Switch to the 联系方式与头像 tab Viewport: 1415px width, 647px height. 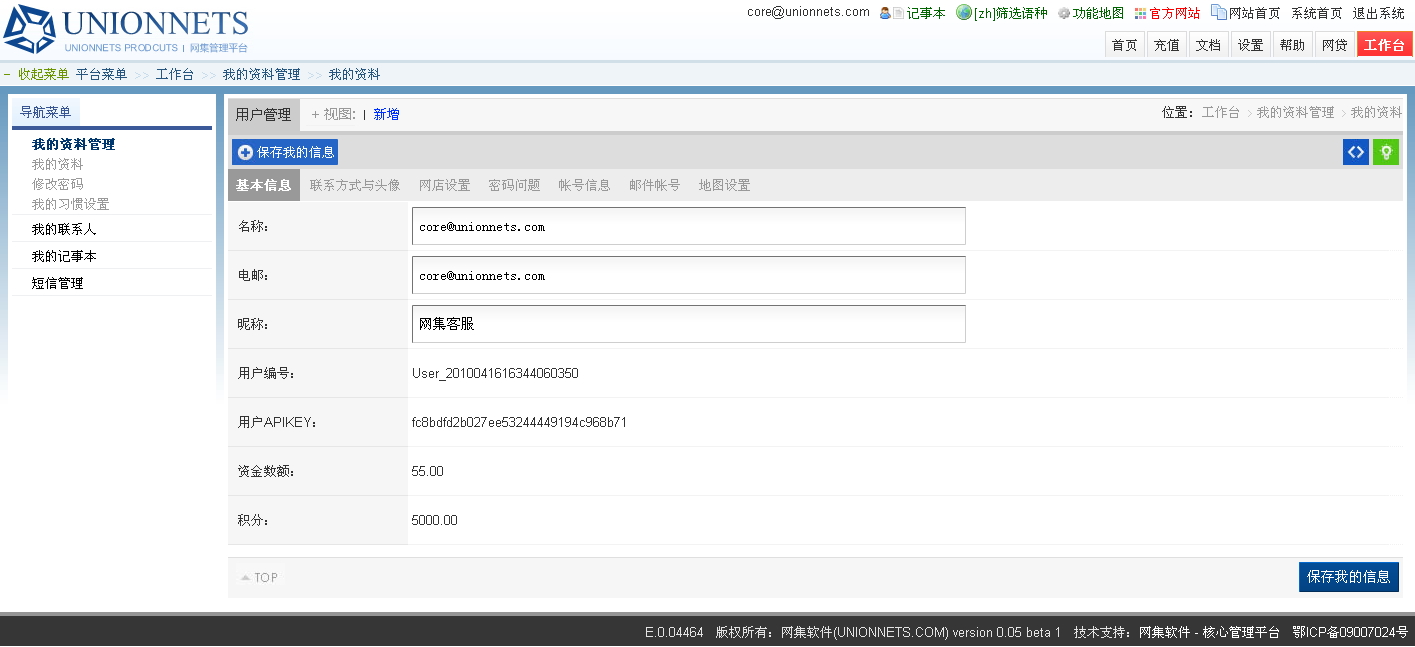(355, 185)
